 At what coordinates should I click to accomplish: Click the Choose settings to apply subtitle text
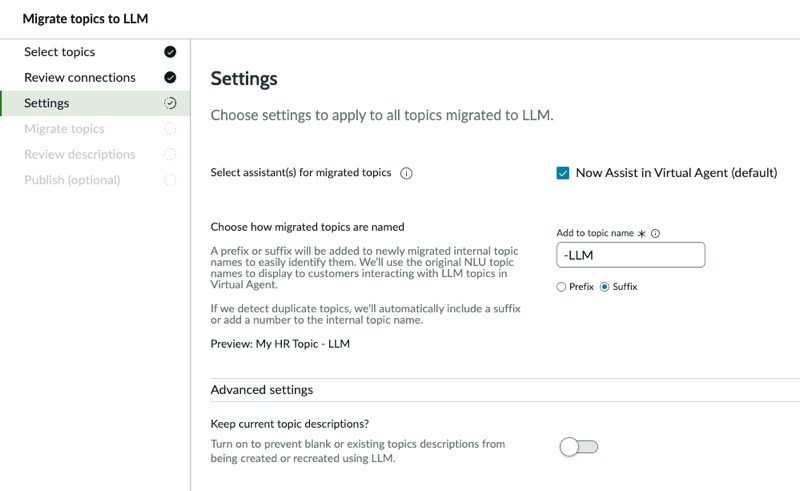pyautogui.click(x=382, y=115)
